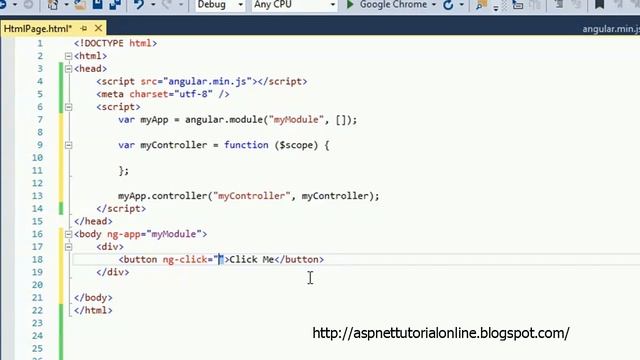640x360 pixels.
Task: Open the Undo history dropdown
Action: [153, 4]
